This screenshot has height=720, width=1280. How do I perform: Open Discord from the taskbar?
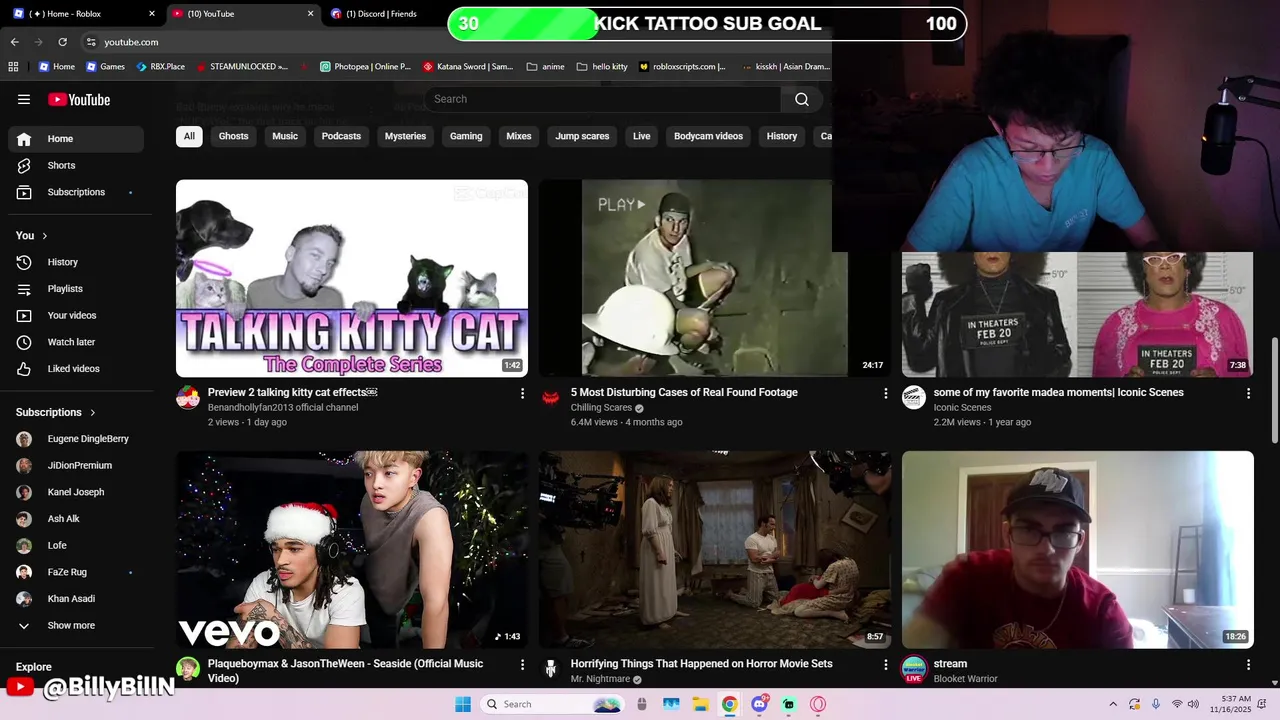click(x=759, y=704)
